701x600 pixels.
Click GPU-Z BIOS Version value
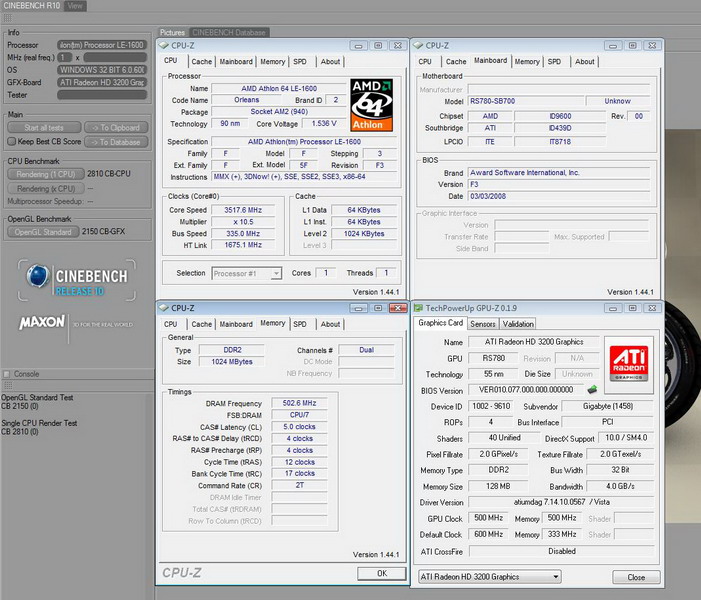point(526,389)
